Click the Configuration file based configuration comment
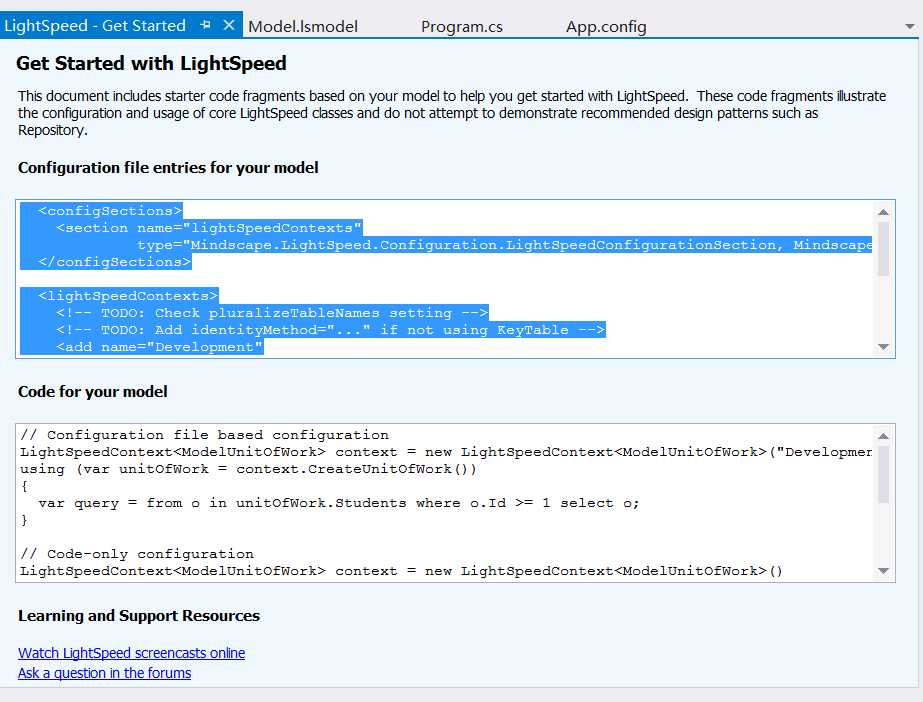The height and width of the screenshot is (702, 923). coord(204,435)
